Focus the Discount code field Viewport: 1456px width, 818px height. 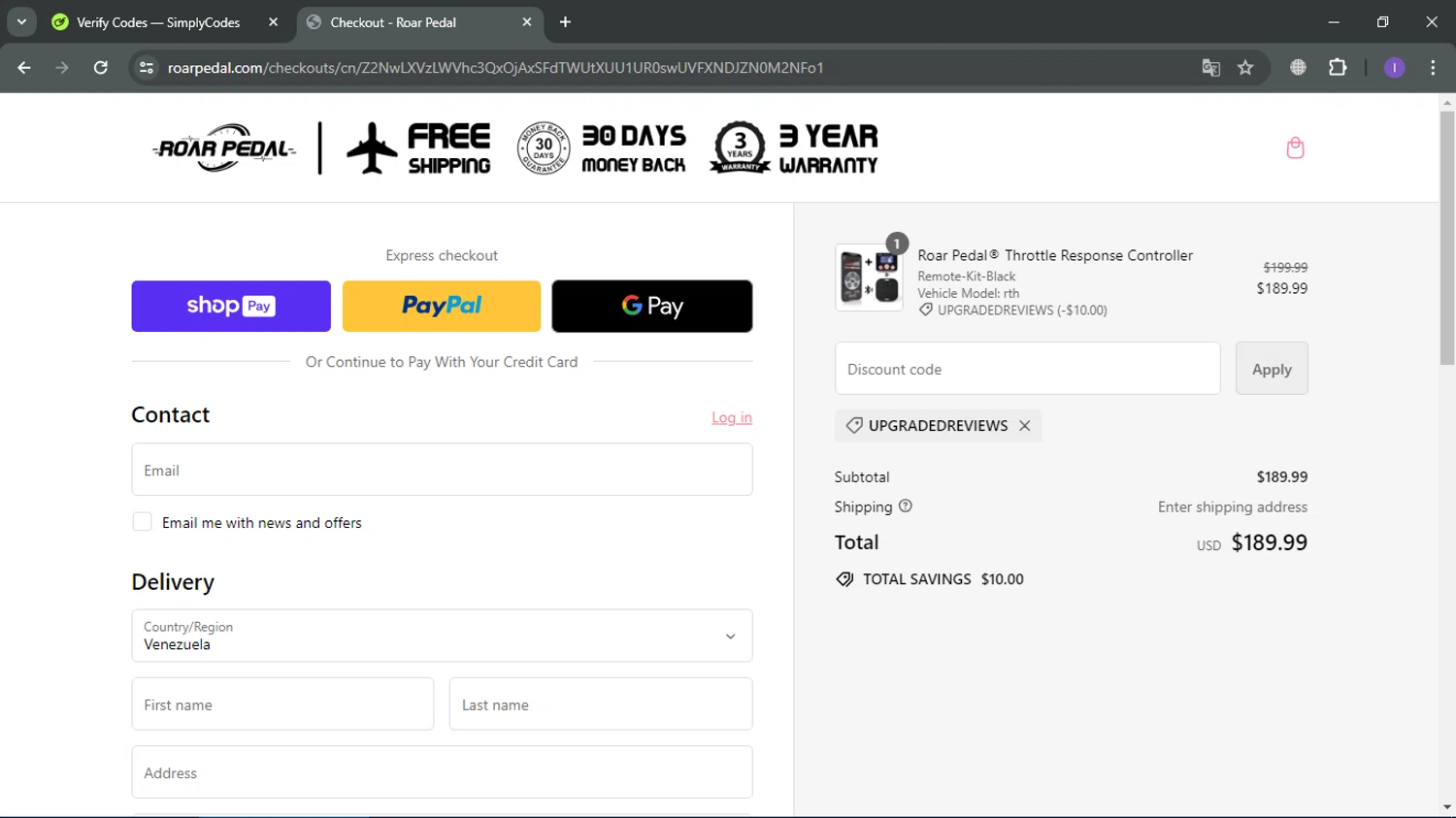click(x=1027, y=369)
